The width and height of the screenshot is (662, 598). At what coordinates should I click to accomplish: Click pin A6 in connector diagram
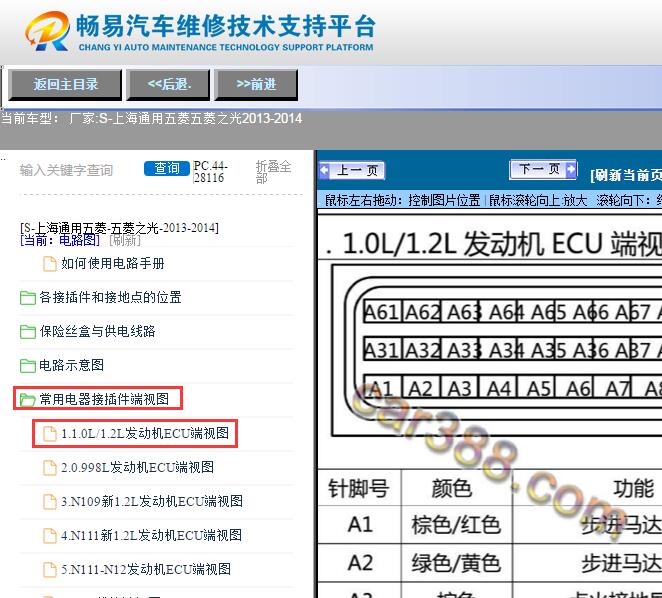[575, 388]
